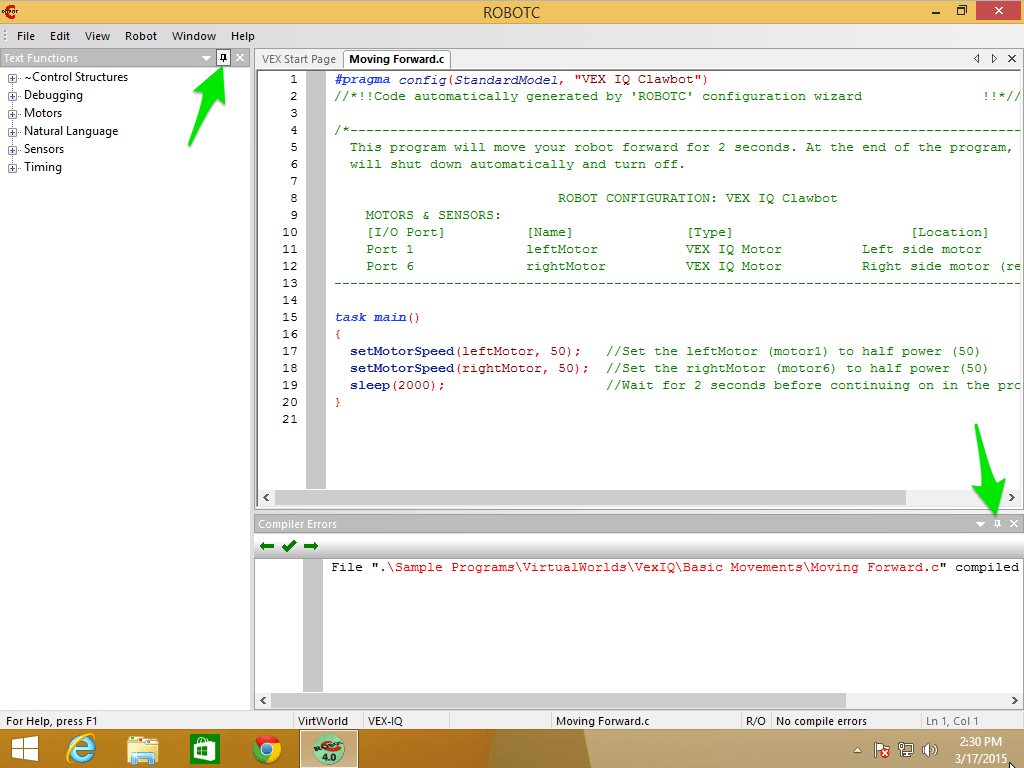Click the next error green arrow icon
Screen dimensions: 1024x768
(311, 545)
